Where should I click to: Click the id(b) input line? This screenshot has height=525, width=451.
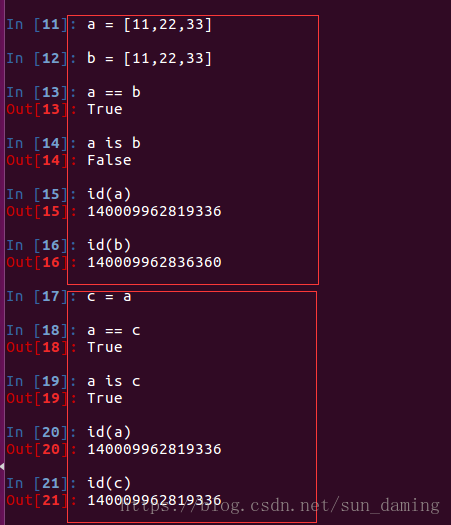click(109, 245)
